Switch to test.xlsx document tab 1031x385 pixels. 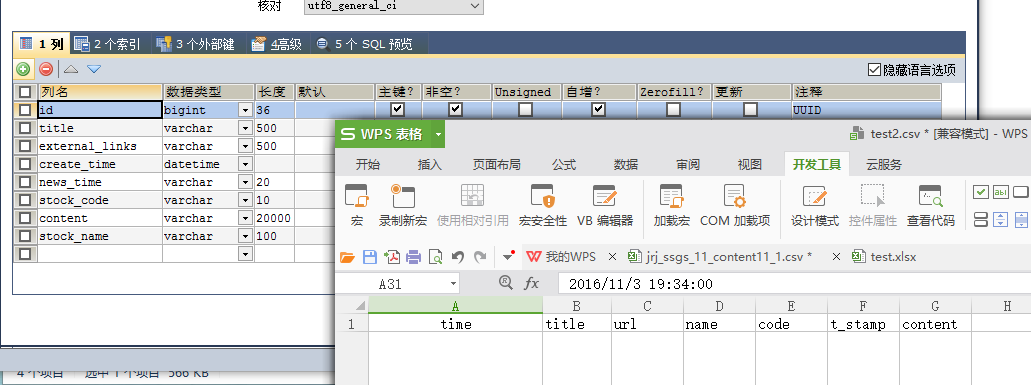point(884,256)
